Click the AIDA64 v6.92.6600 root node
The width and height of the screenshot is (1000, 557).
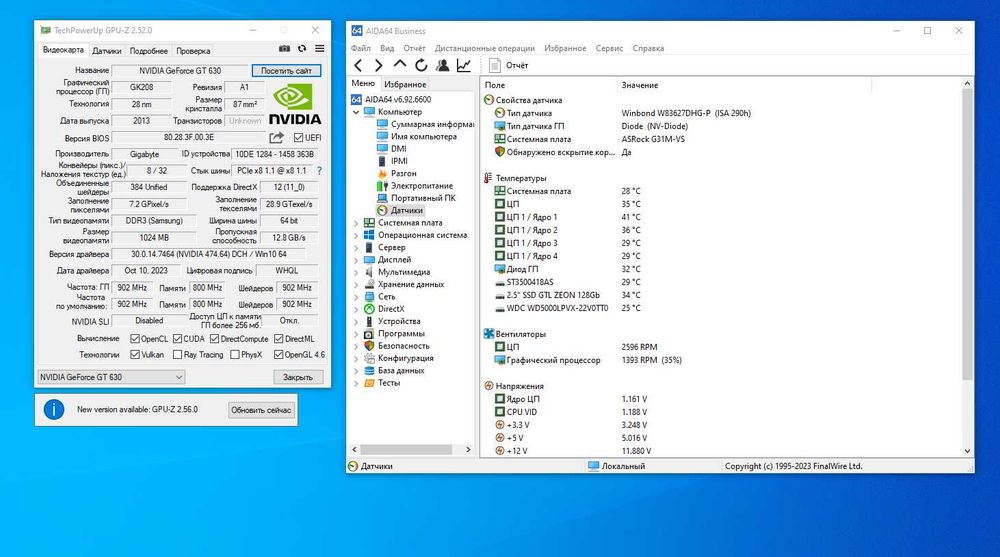391,100
